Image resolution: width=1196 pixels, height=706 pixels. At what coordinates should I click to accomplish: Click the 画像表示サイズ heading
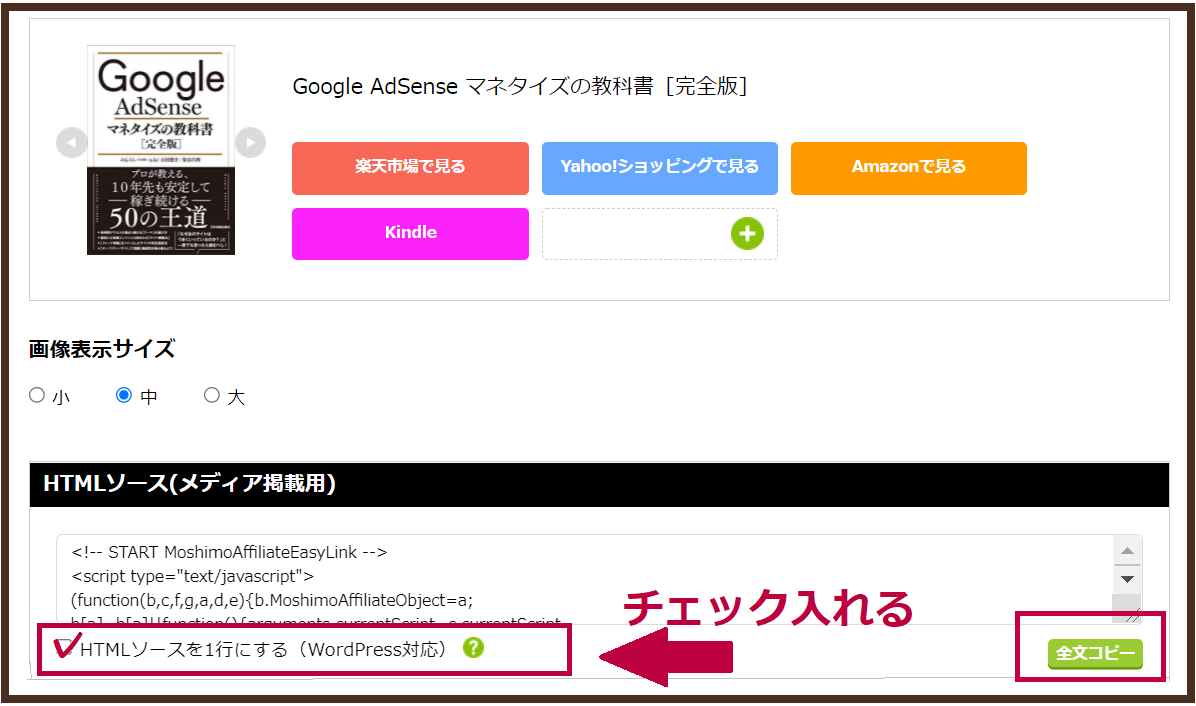(x=102, y=349)
